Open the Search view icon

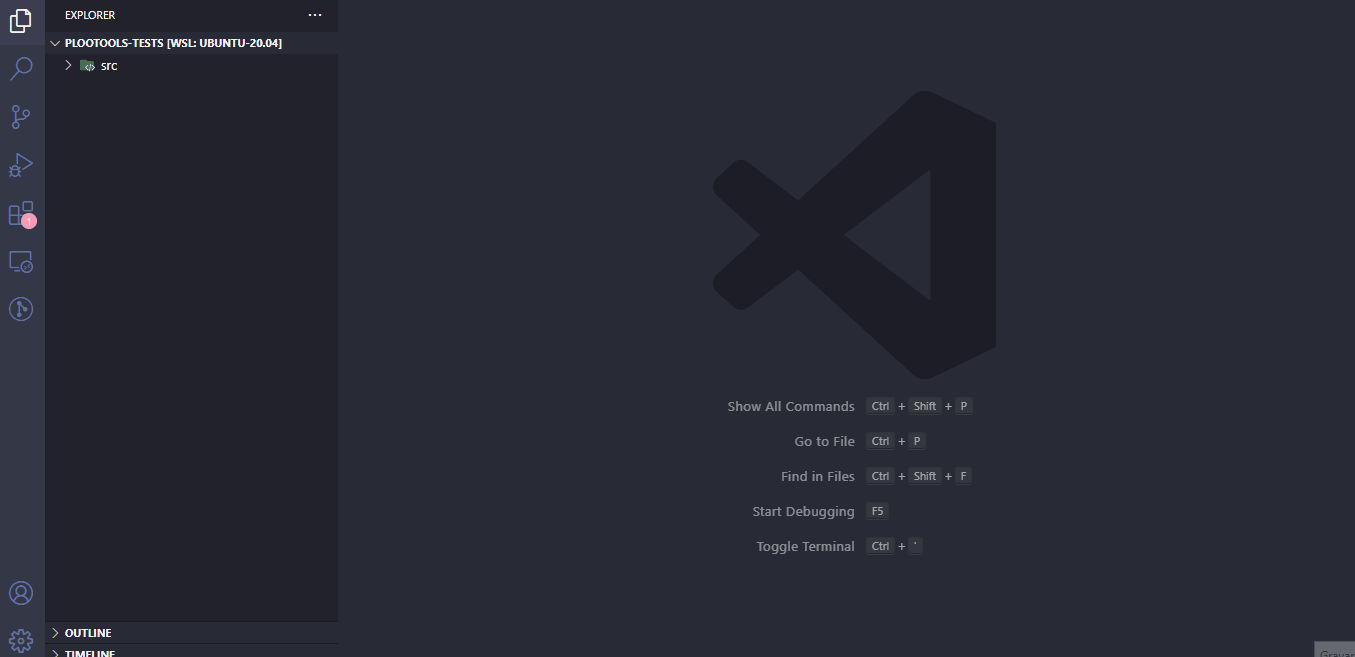pos(21,68)
